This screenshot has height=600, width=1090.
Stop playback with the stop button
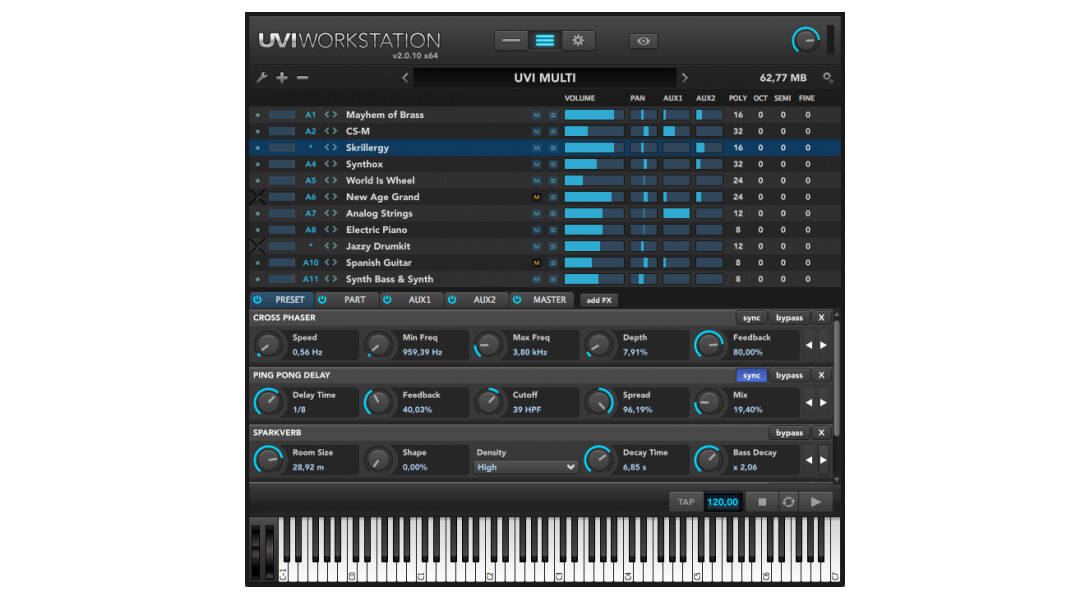pyautogui.click(x=762, y=501)
